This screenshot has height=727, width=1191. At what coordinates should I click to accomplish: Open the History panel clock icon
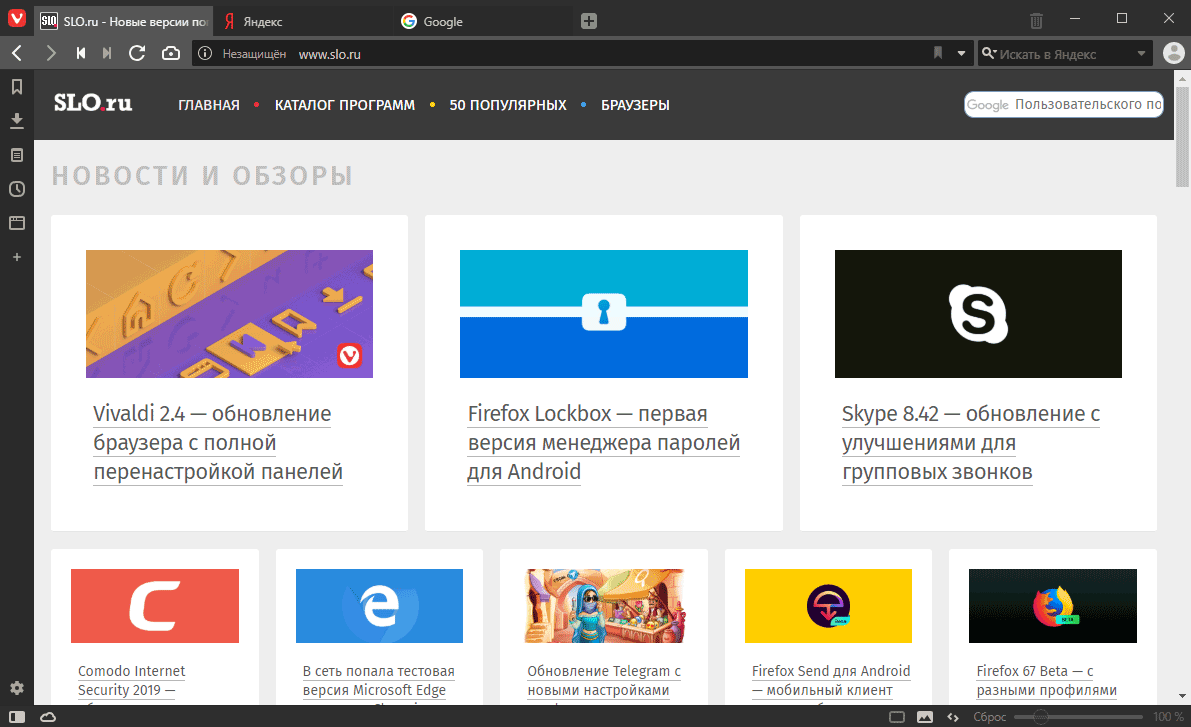[17, 189]
